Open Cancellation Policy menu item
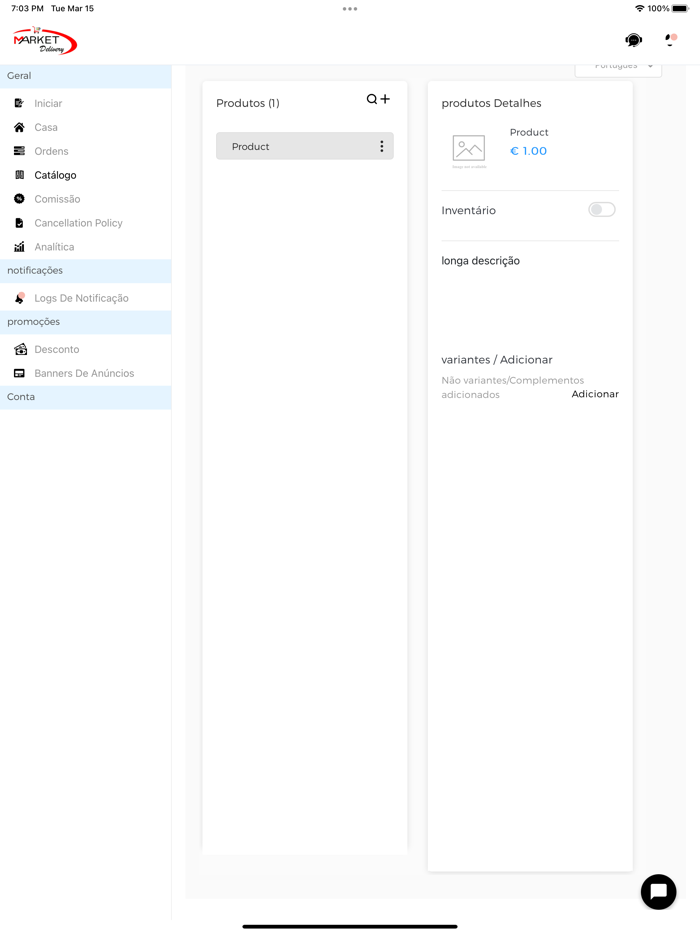 click(78, 223)
